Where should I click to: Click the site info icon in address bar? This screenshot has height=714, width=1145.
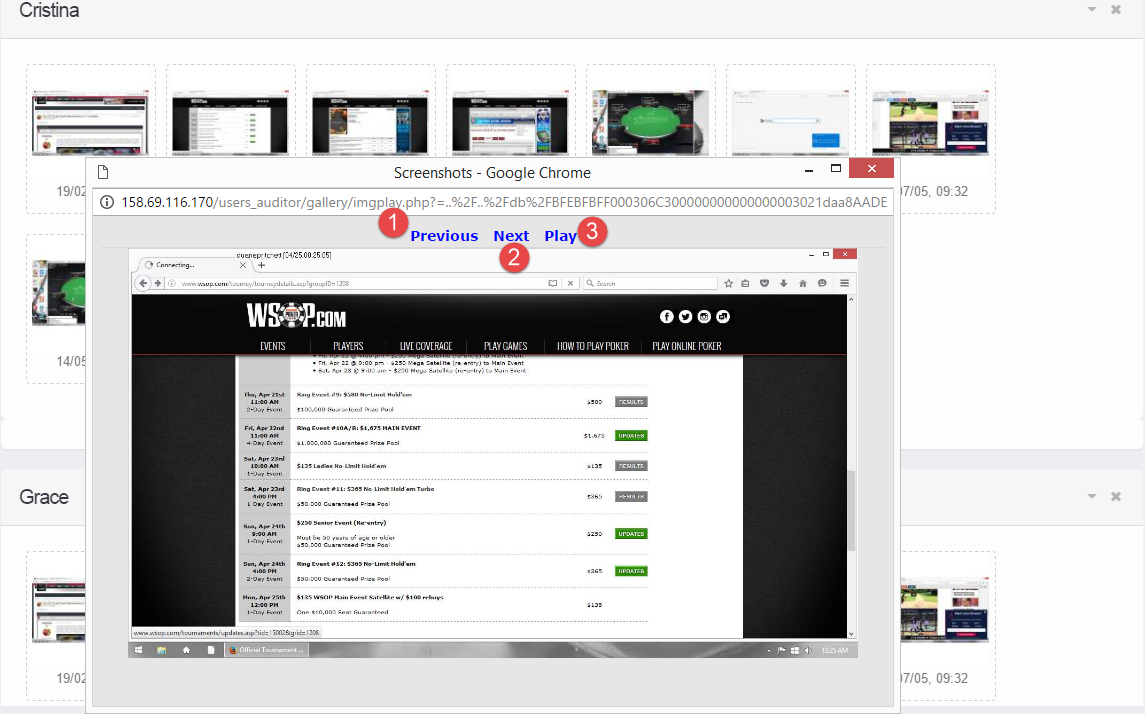pyautogui.click(x=107, y=202)
